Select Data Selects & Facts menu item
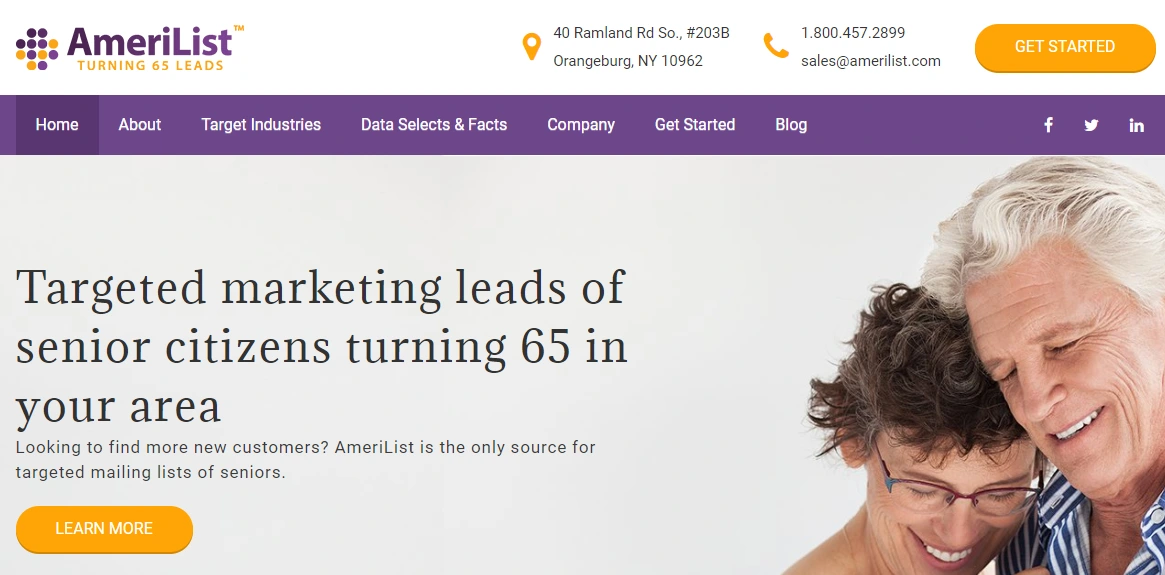1165x575 pixels. pos(434,125)
